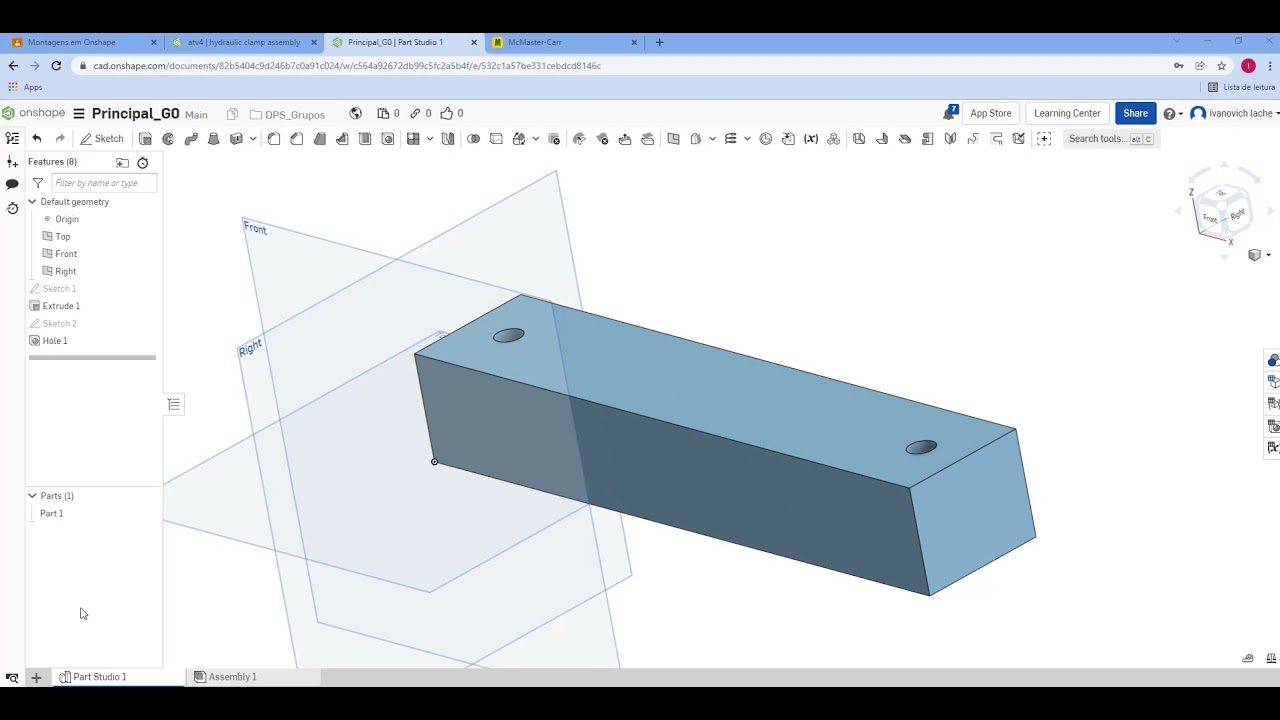This screenshot has width=1280, height=720.
Task: Select the Transform tool icon
Action: (519, 139)
